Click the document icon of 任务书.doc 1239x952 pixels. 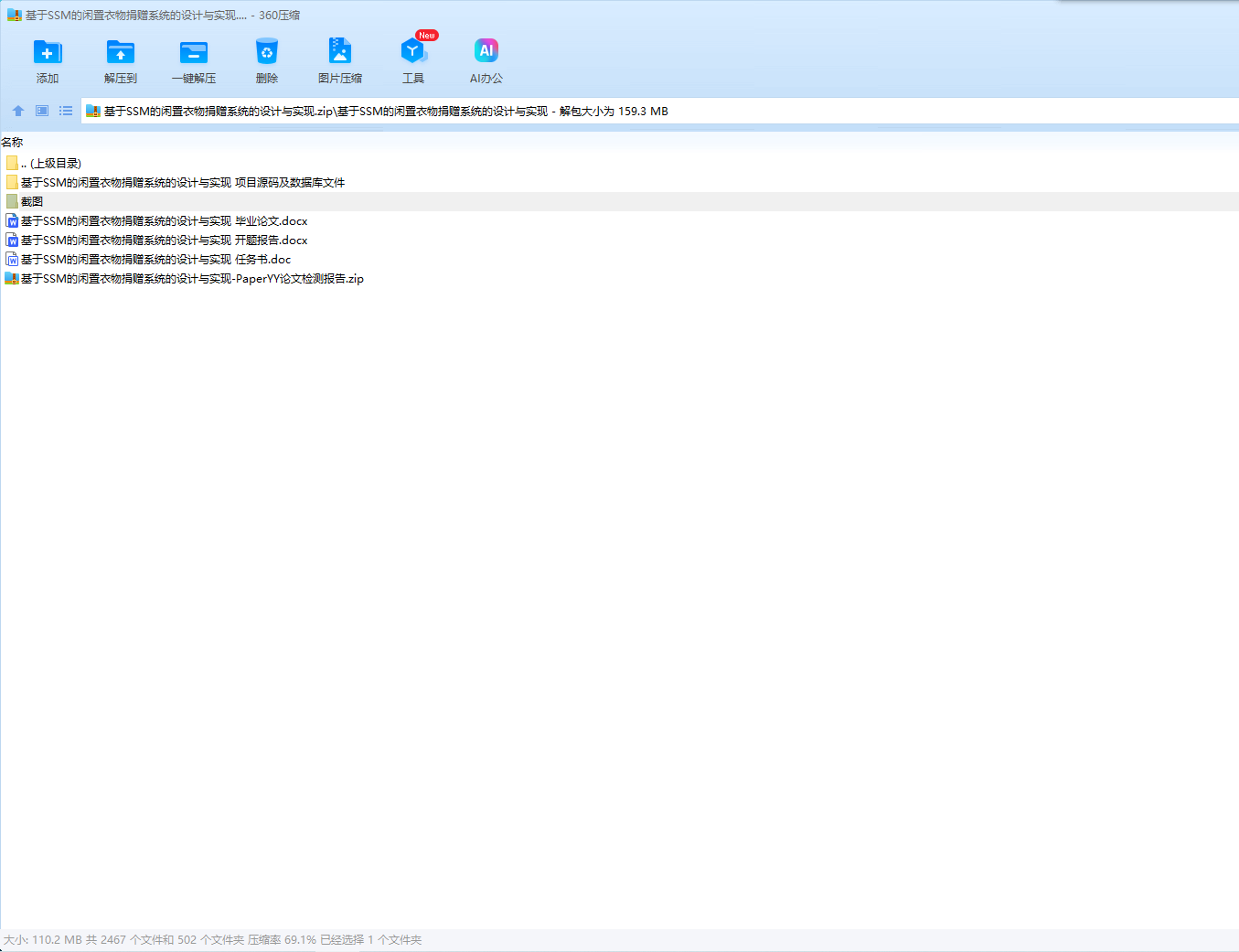[12, 259]
